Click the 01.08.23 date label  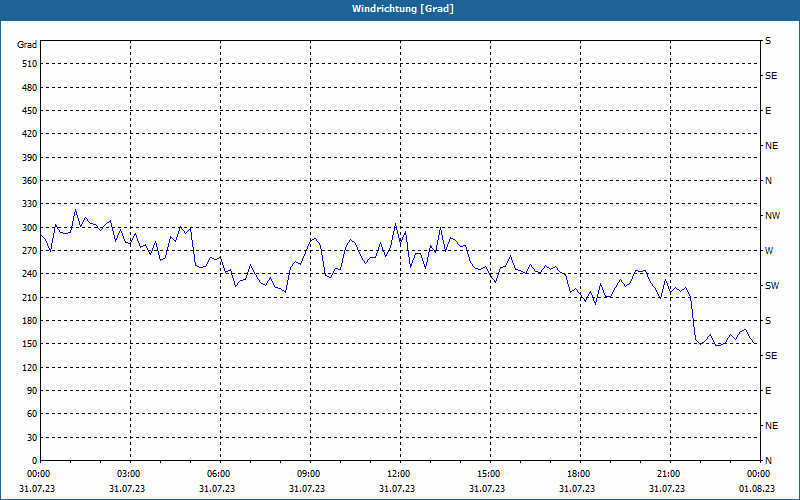[x=757, y=489]
